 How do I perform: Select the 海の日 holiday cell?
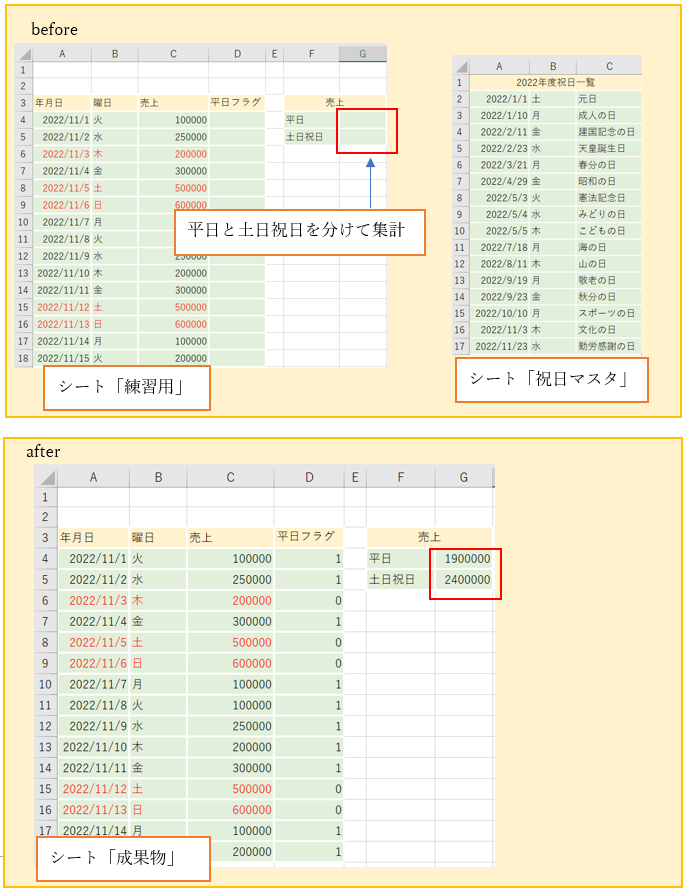coord(607,247)
